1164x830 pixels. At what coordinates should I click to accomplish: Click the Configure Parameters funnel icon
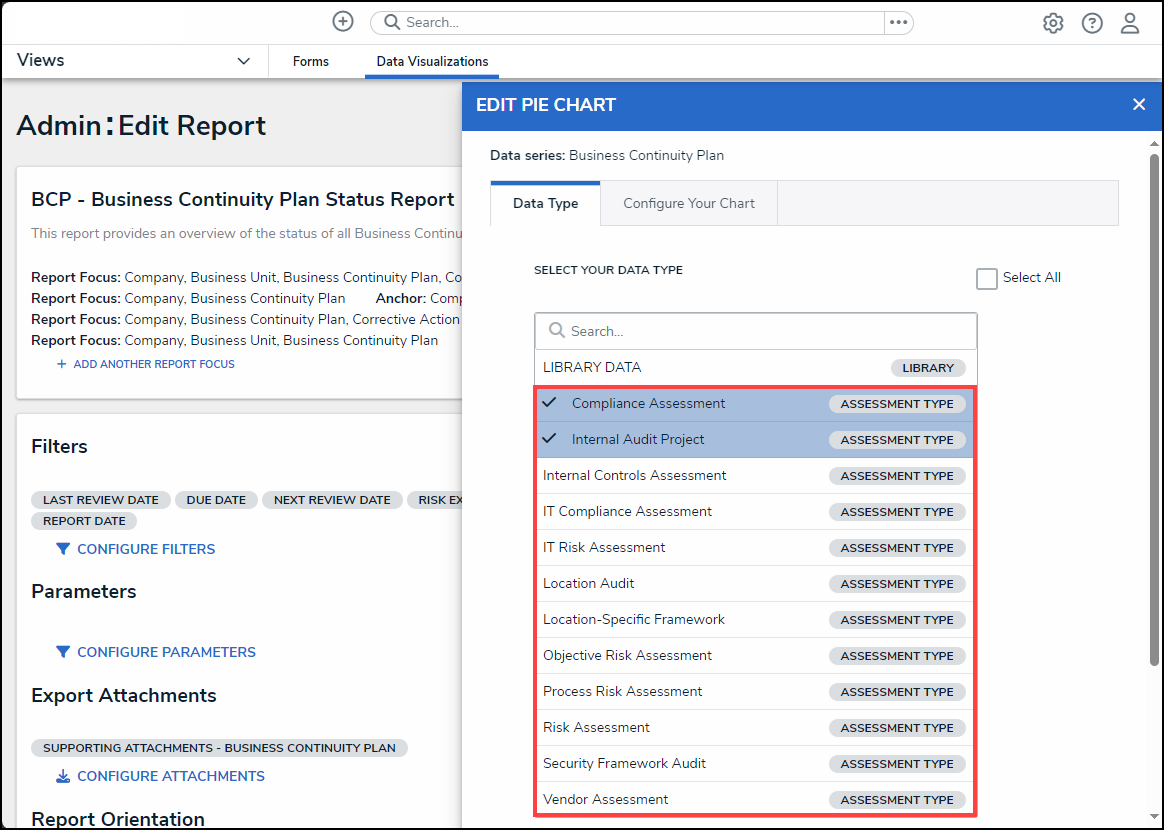63,652
